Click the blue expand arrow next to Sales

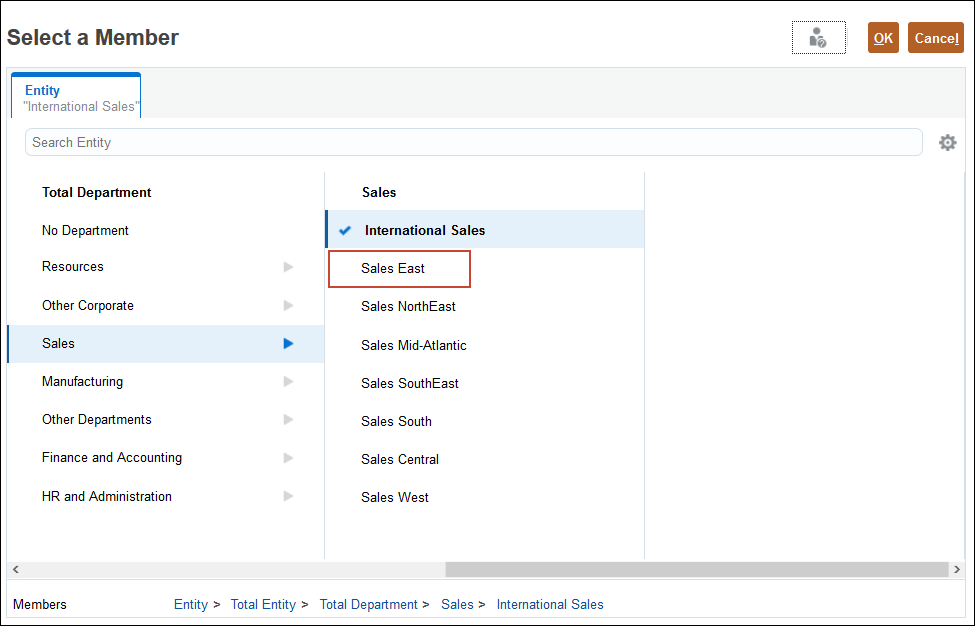pyautogui.click(x=288, y=343)
